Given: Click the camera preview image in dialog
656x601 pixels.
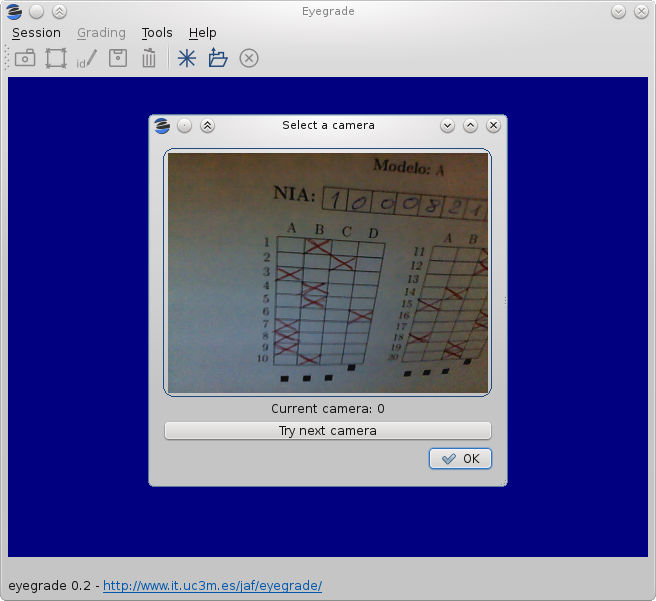Looking at the screenshot, I should coord(328,272).
